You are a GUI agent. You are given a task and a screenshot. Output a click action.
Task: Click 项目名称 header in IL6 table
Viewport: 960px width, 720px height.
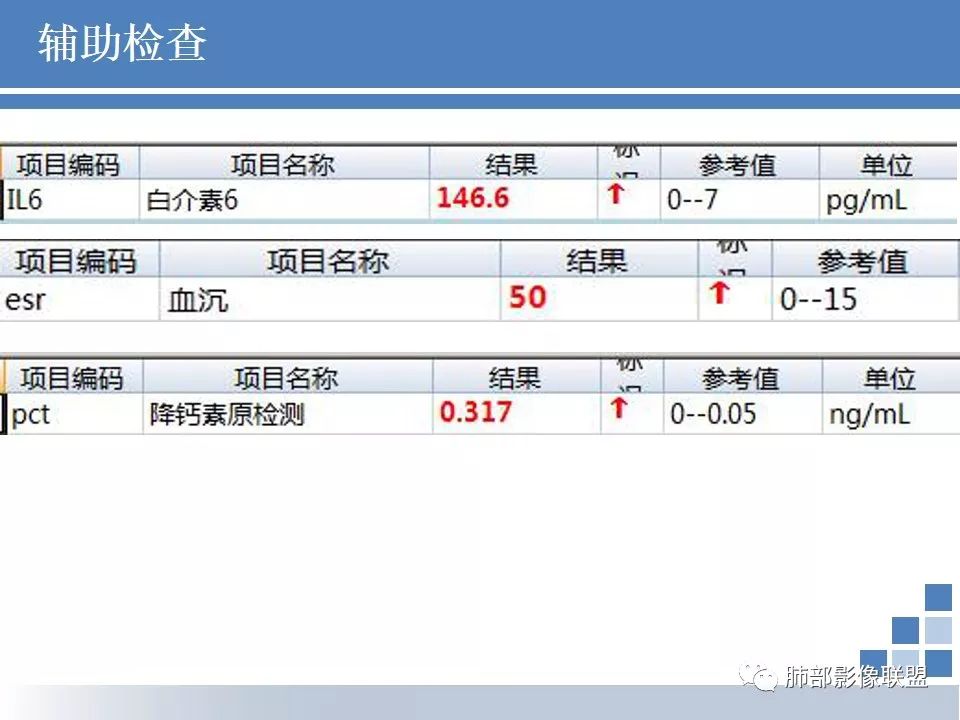[283, 165]
